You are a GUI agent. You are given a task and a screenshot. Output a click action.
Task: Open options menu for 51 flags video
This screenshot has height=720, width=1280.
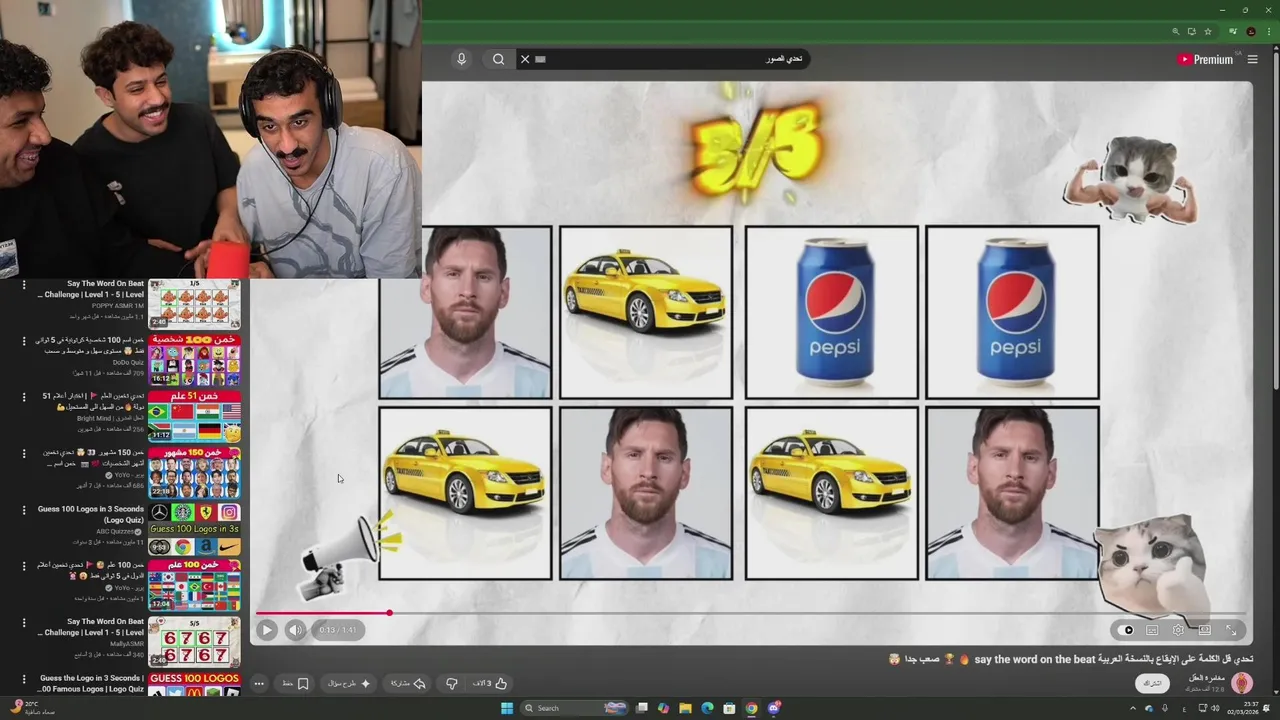tap(24, 397)
